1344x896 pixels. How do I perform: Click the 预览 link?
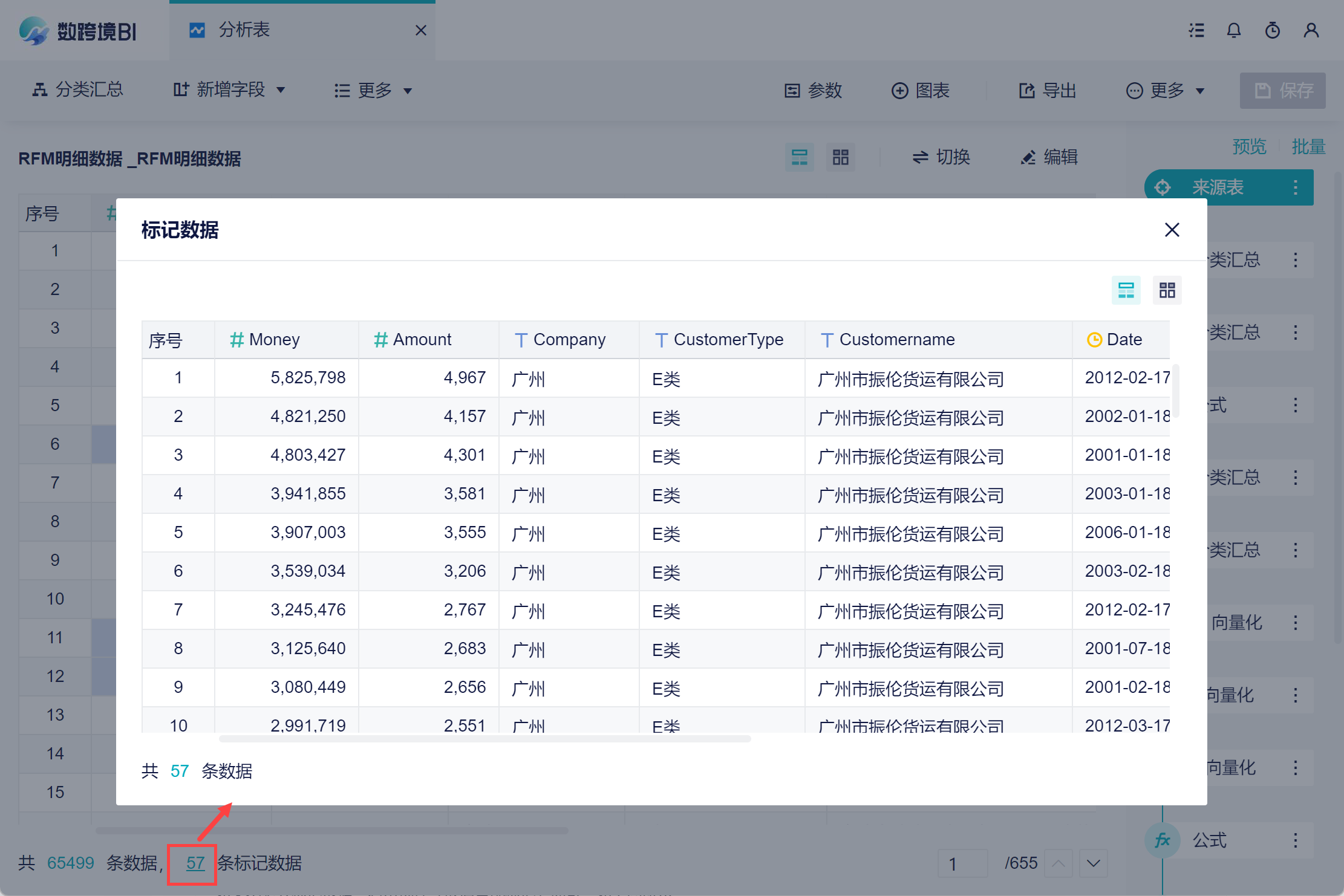[x=1249, y=146]
